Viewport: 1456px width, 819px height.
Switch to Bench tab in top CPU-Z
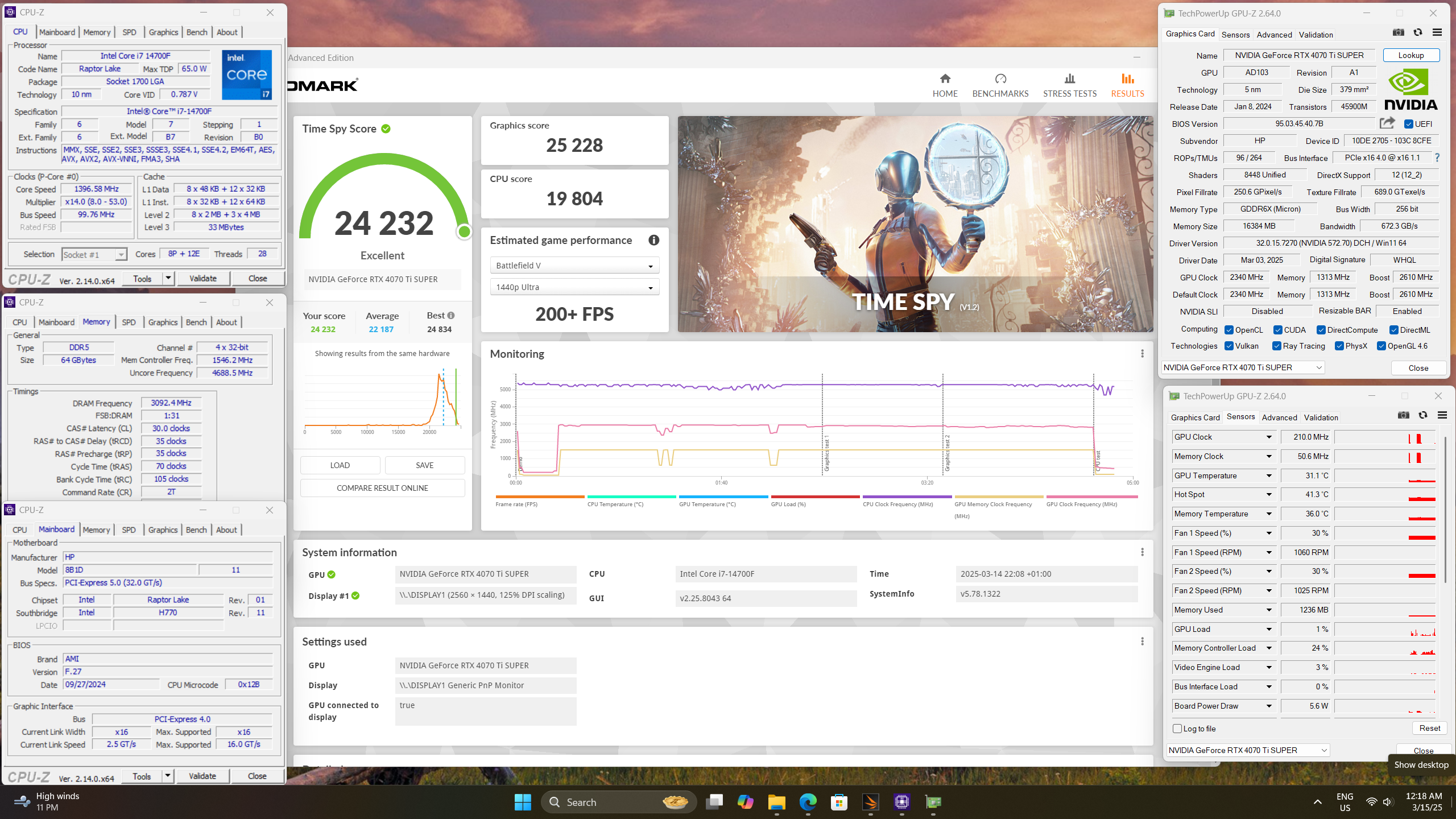pos(197,32)
